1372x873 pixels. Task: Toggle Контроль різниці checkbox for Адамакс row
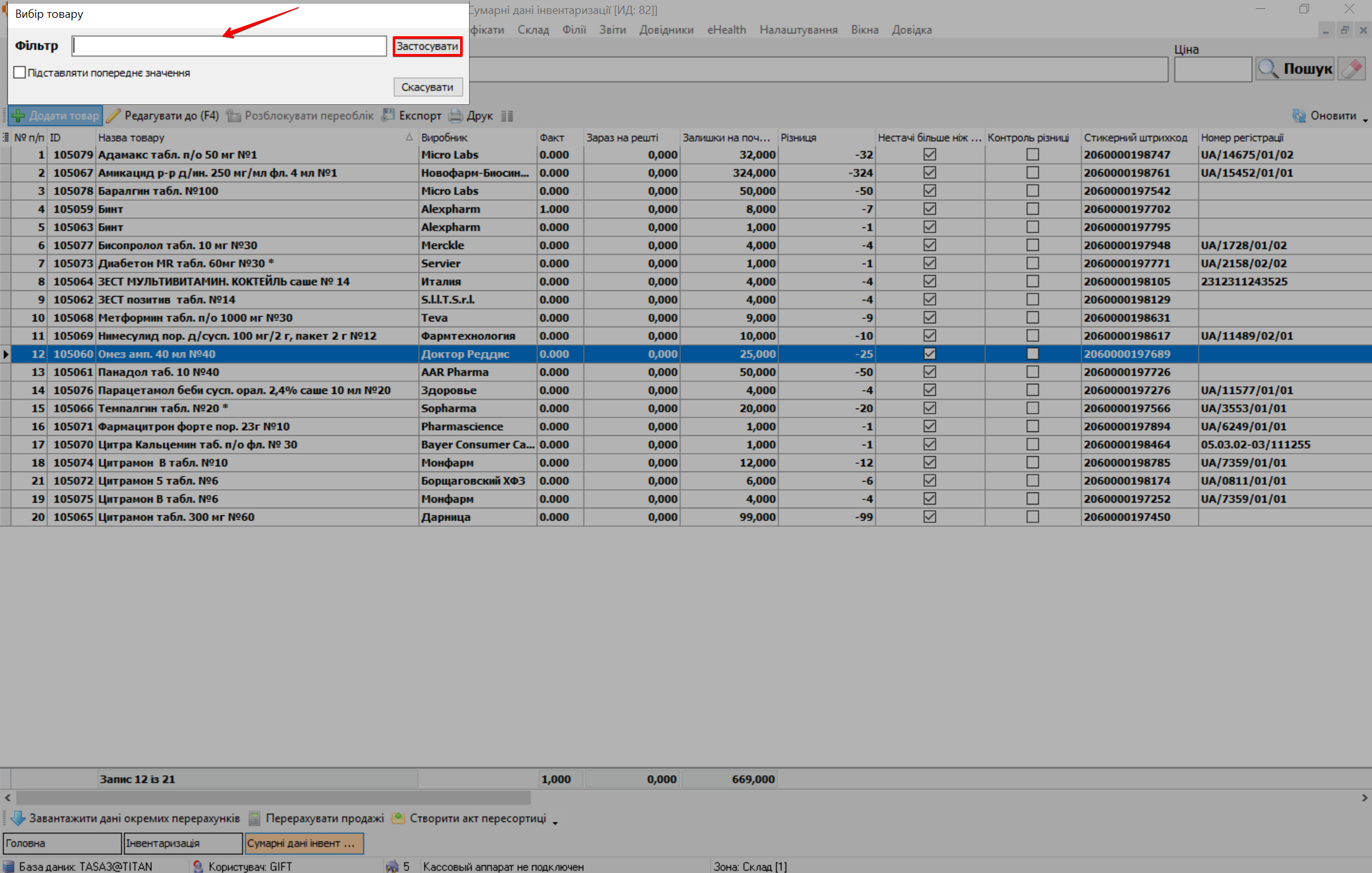pos(1033,154)
